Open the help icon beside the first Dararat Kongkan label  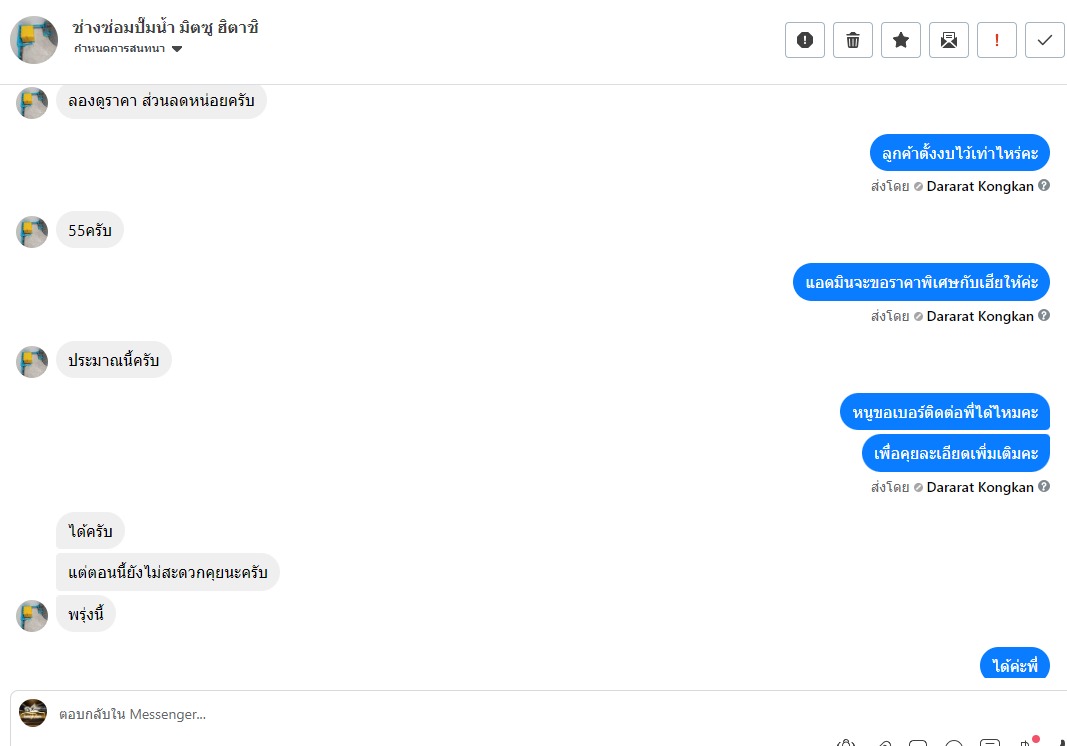pyautogui.click(x=1044, y=185)
